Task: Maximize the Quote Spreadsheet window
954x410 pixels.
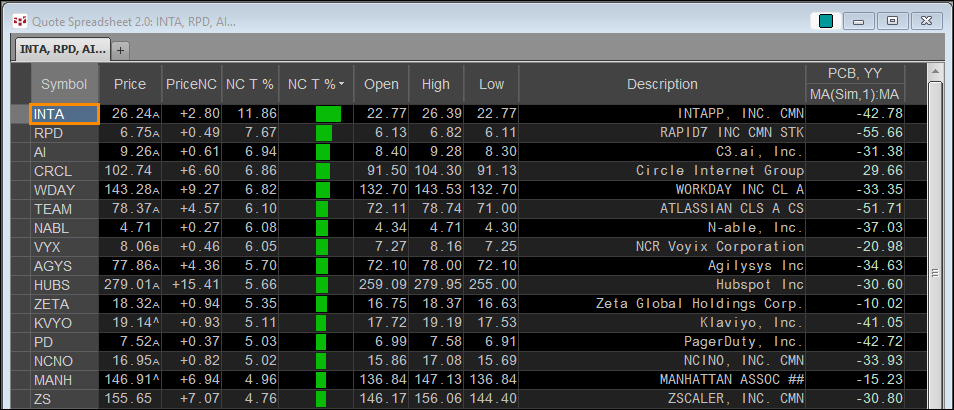Action: click(x=892, y=21)
